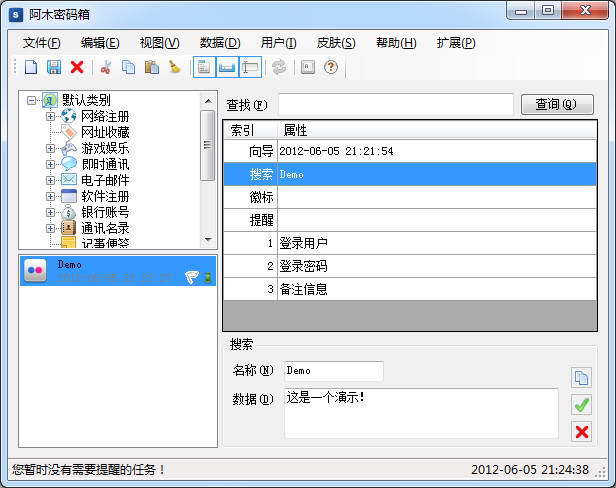Click the paste clipboard toolbar icon
The height and width of the screenshot is (488, 616).
[x=151, y=67]
